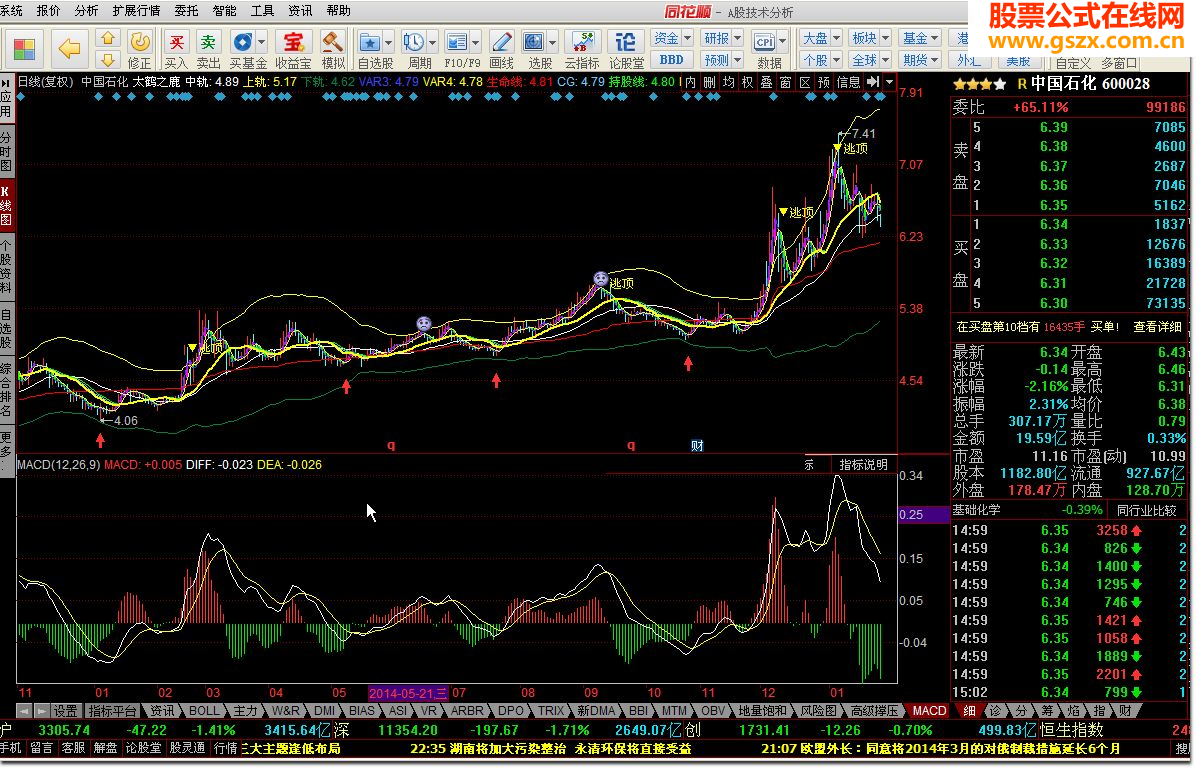Click the BBD toolbar button
This screenshot has height=768, width=1196.
point(671,59)
